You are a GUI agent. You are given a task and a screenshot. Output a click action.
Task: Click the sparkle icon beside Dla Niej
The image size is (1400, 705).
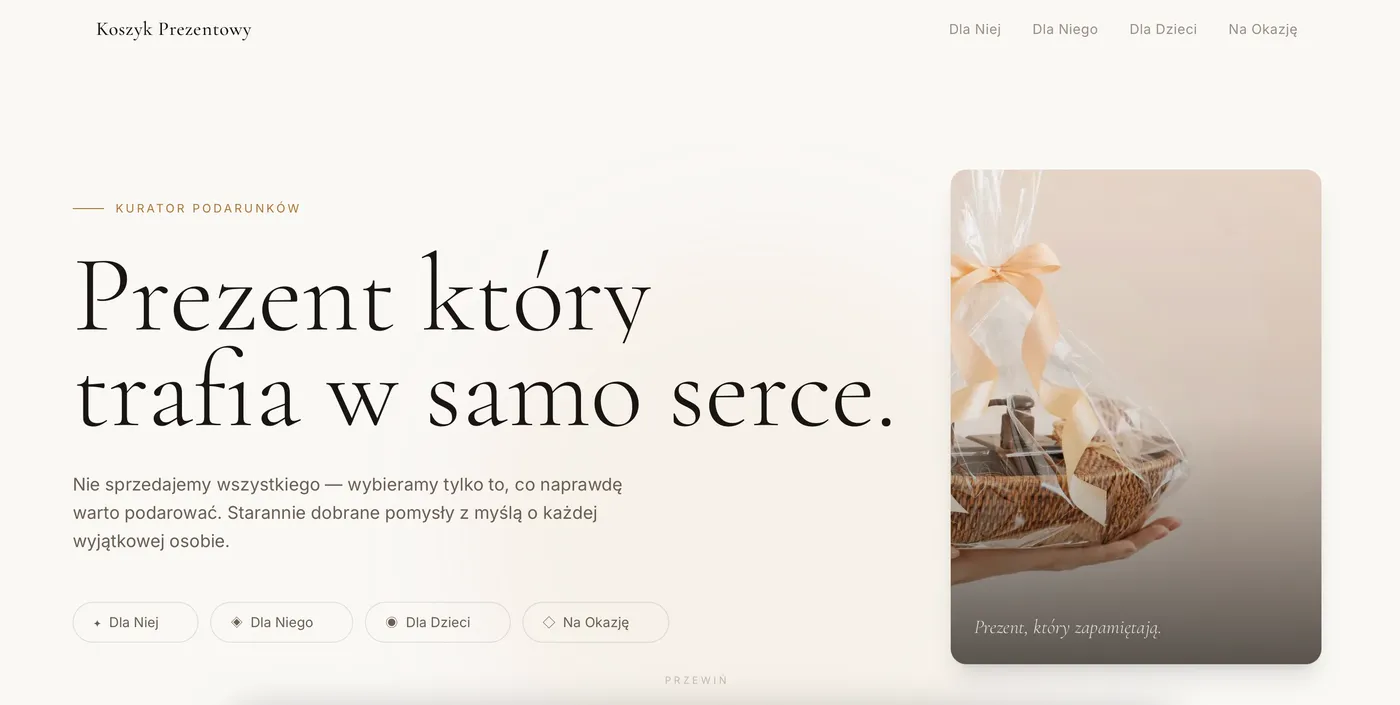[97, 623]
